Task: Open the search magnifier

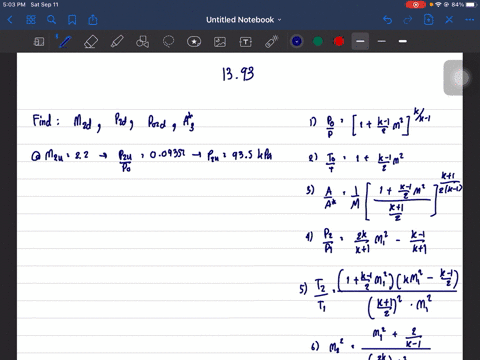Action: pyautogui.click(x=51, y=20)
